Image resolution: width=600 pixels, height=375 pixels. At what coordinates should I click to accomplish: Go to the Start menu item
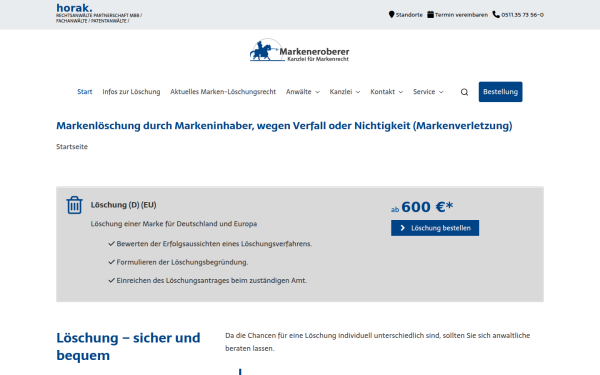[x=85, y=92]
